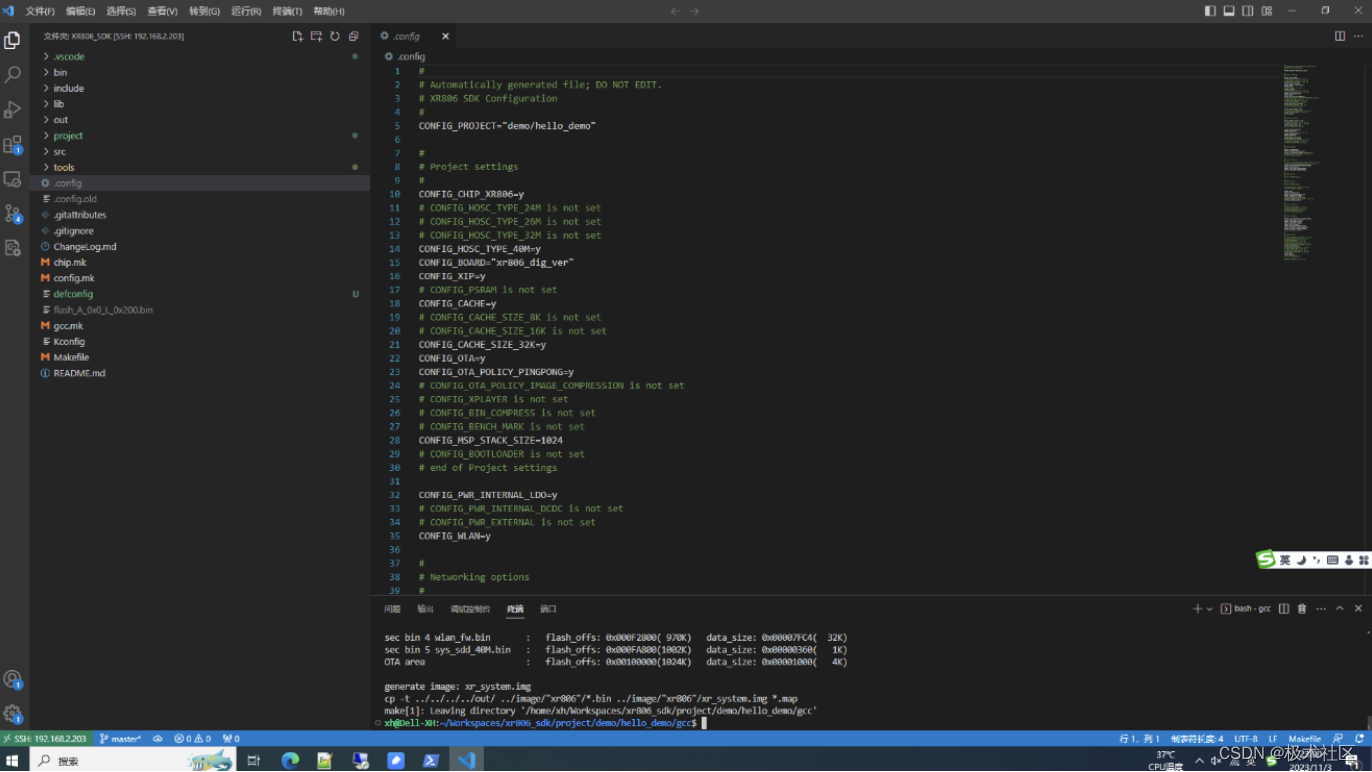Refresh the explorer file tree
The height and width of the screenshot is (772, 1372).
[335, 36]
